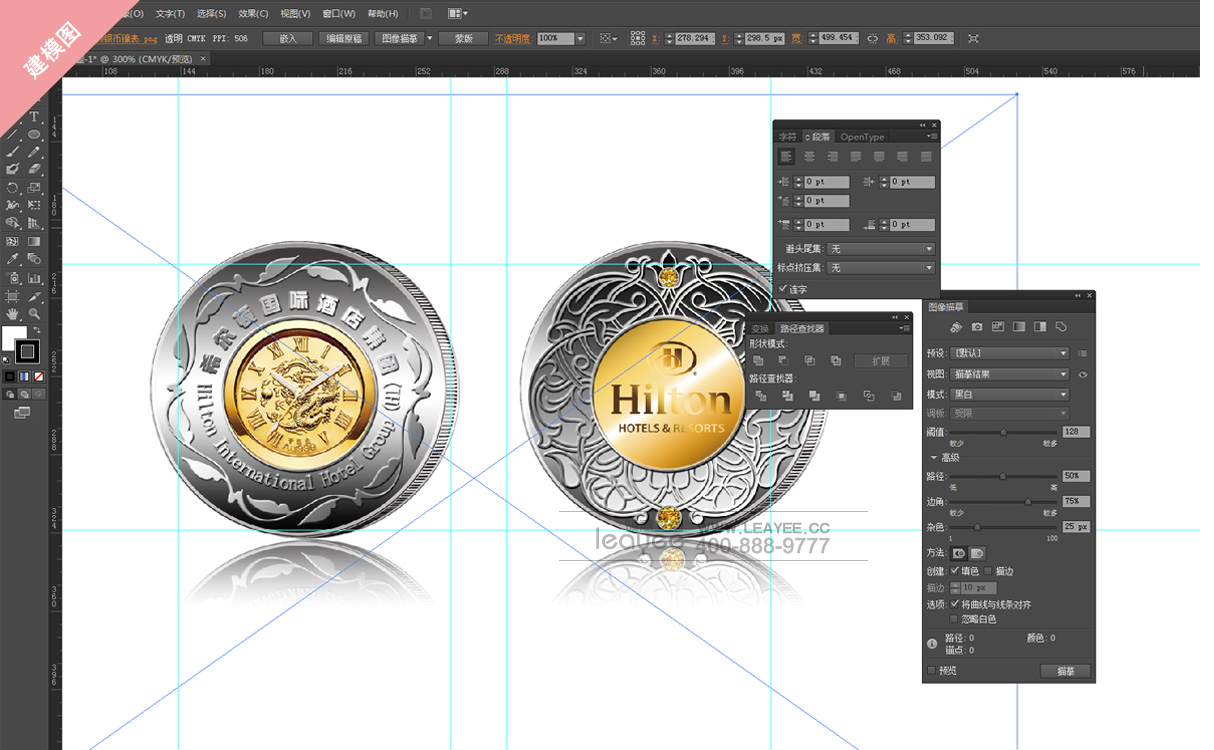The image size is (1214, 750).
Task: Click the 描摹 trace button
Action: (x=1065, y=671)
